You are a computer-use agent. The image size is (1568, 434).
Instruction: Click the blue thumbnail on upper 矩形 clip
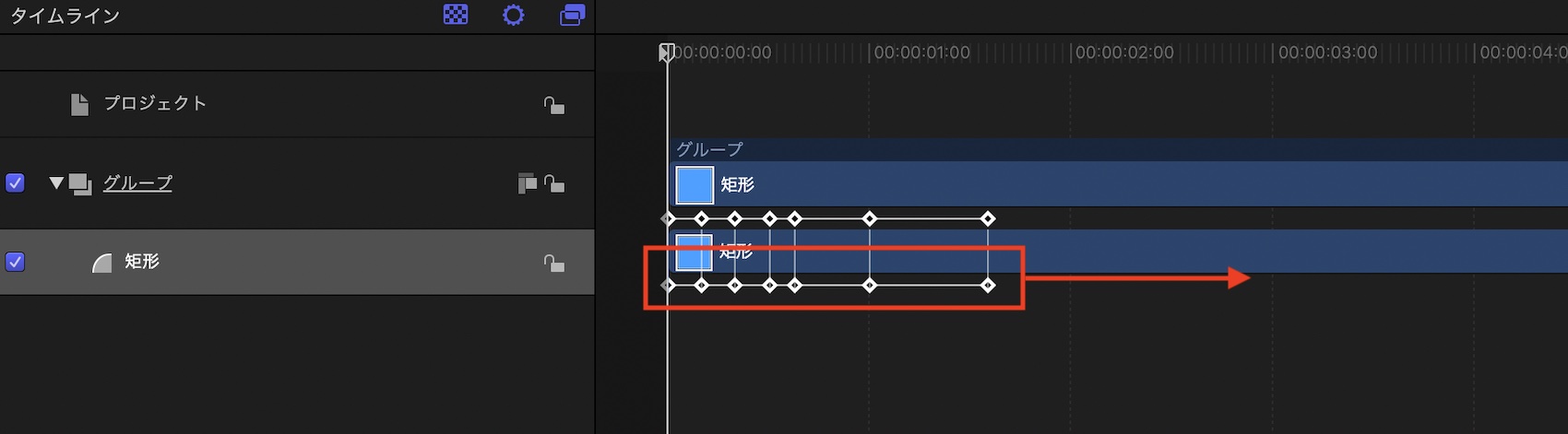[695, 184]
